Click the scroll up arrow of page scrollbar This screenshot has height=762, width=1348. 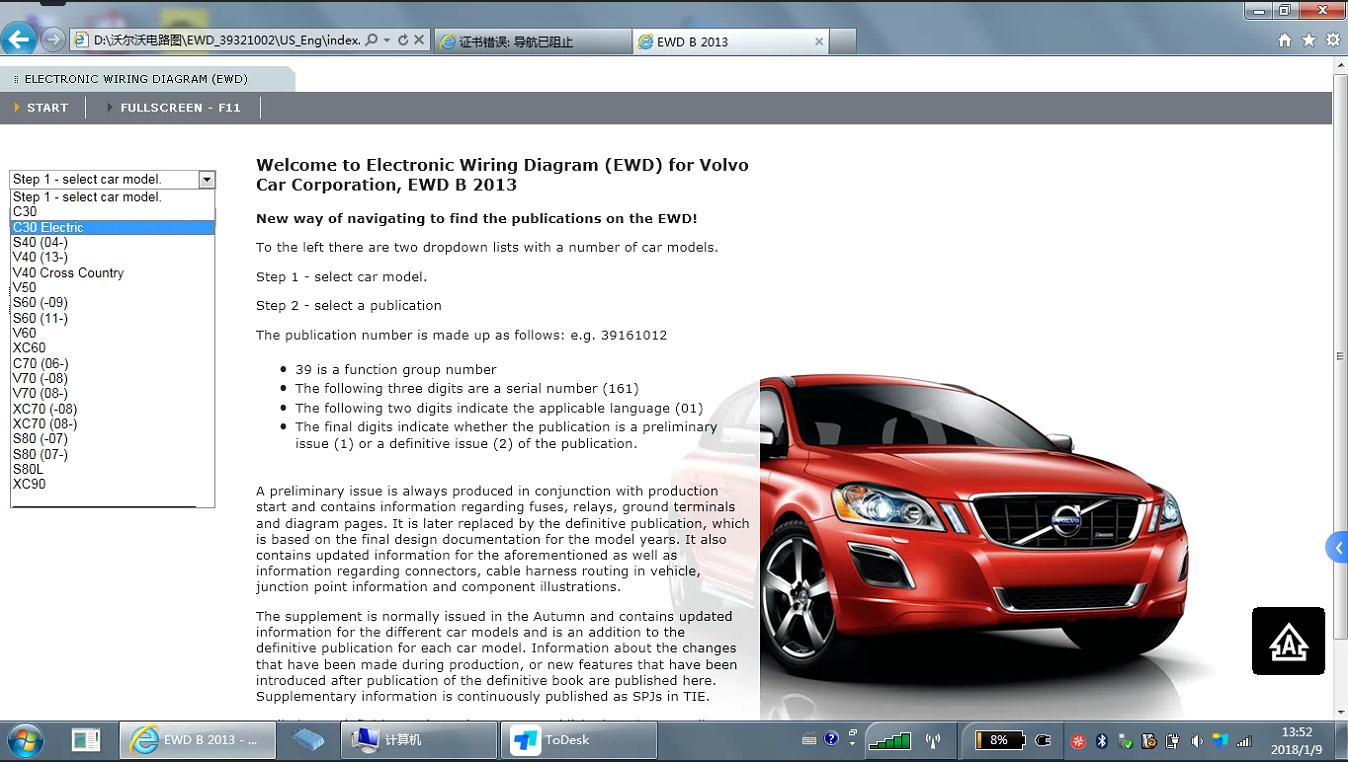(x=1340, y=64)
